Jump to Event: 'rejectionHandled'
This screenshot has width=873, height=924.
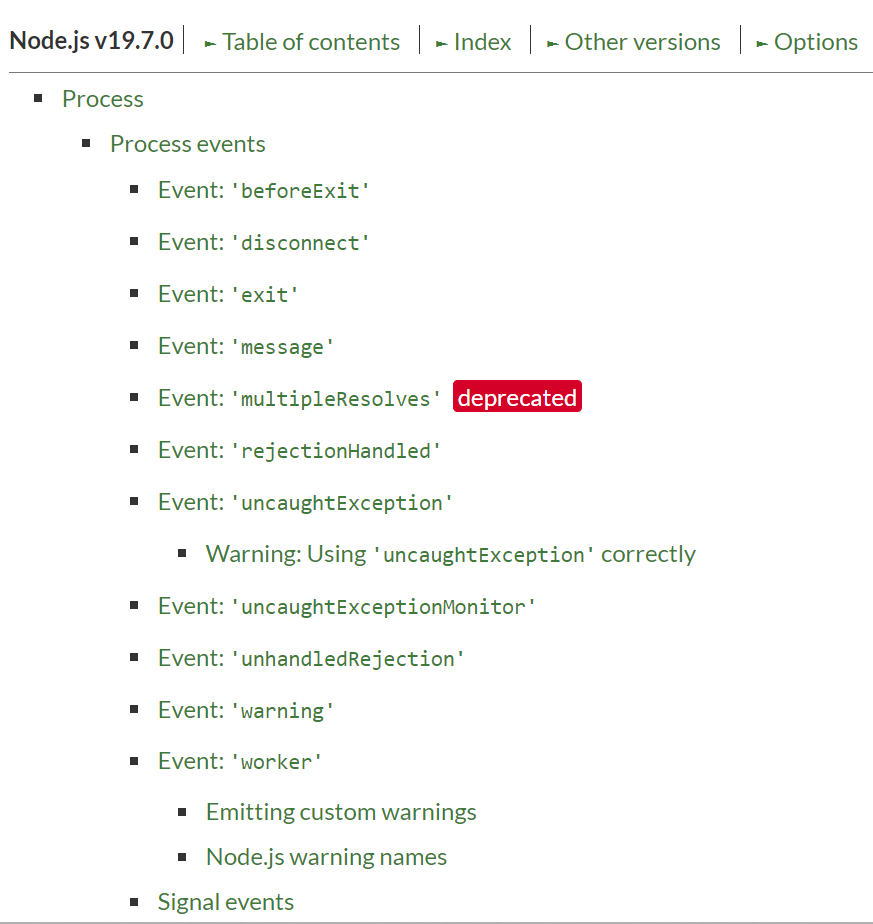click(x=299, y=450)
